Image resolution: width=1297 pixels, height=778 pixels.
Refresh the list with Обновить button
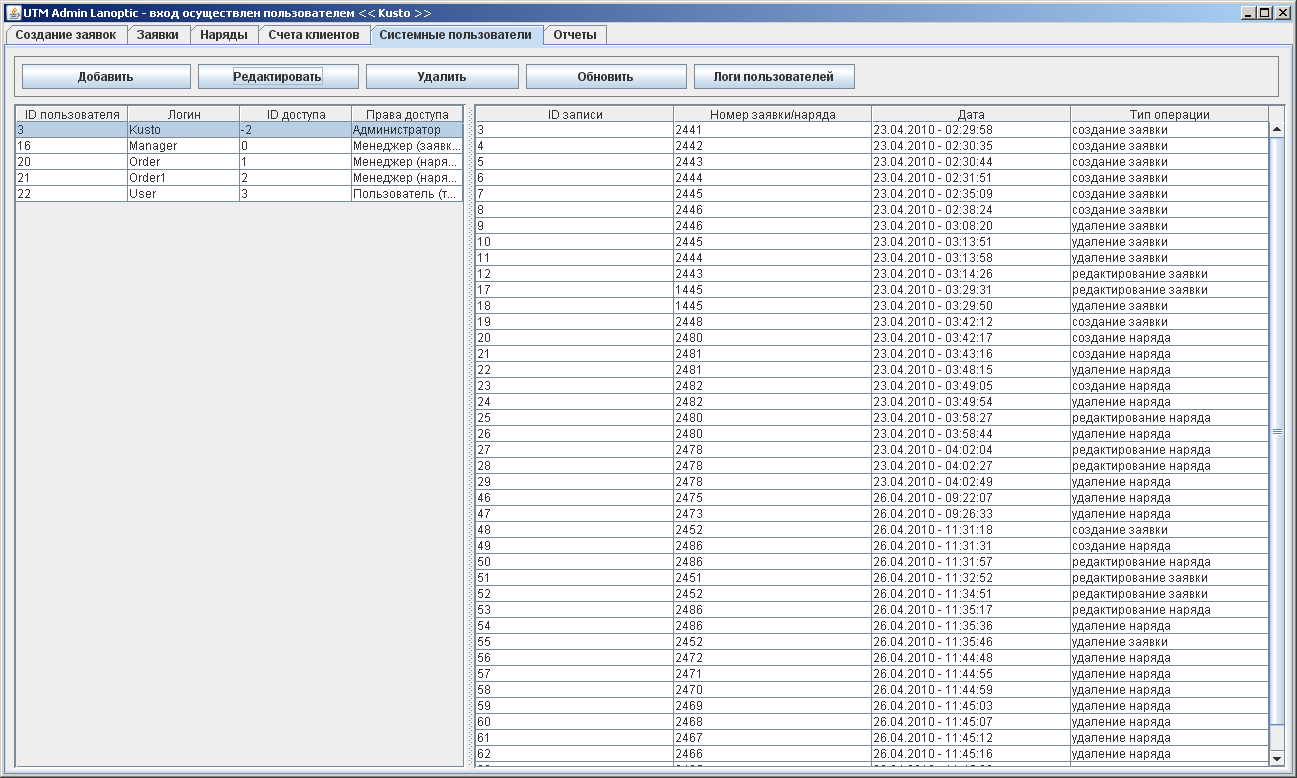point(606,77)
